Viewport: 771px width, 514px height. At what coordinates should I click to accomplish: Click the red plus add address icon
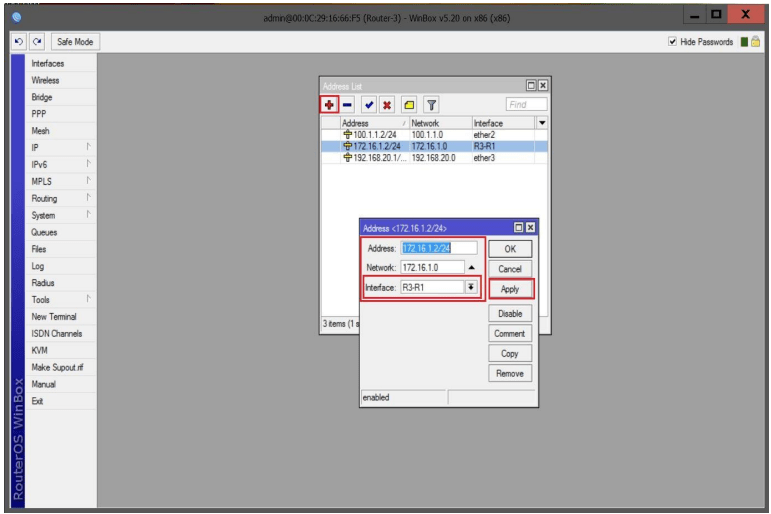[328, 104]
